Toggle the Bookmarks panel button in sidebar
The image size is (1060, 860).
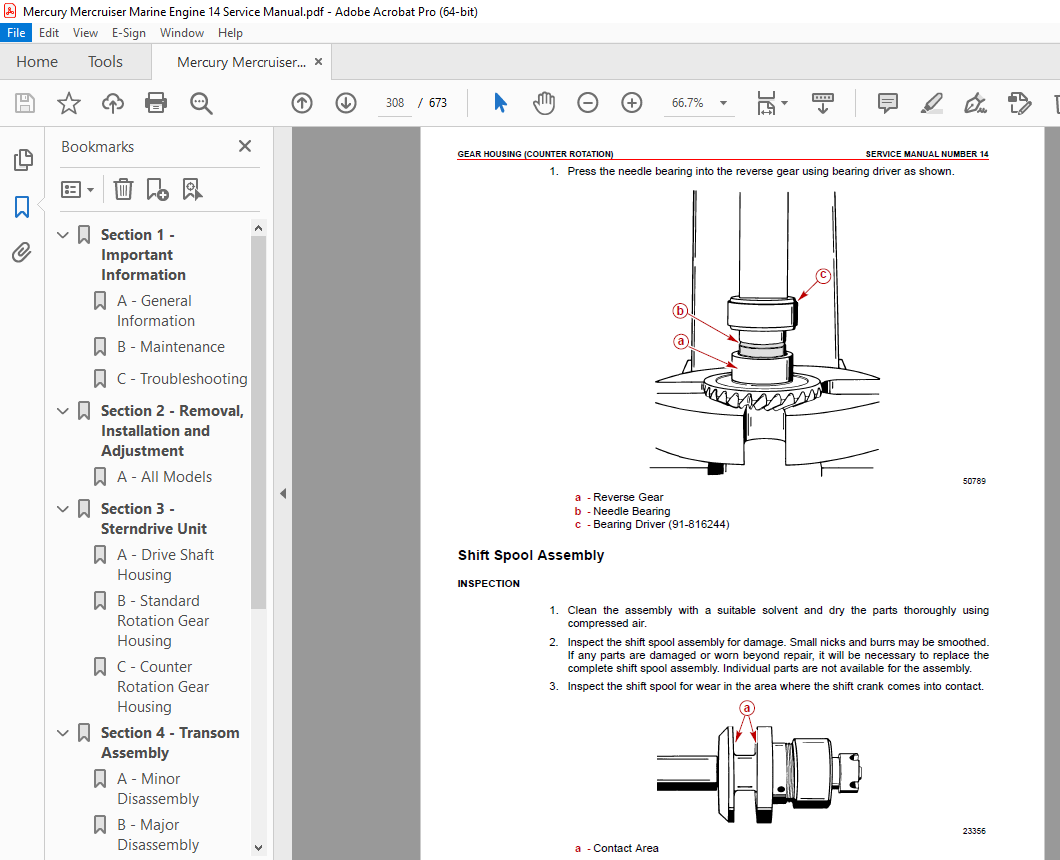pos(22,207)
